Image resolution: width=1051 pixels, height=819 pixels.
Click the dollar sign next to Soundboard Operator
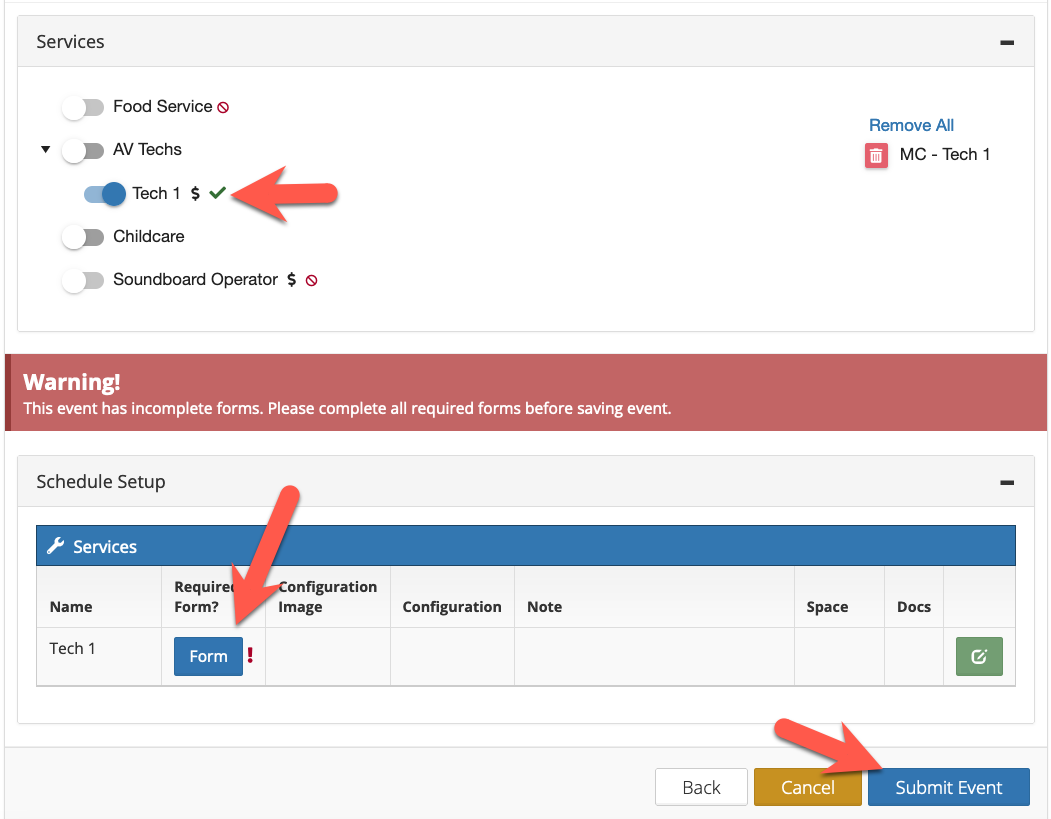pyautogui.click(x=291, y=280)
